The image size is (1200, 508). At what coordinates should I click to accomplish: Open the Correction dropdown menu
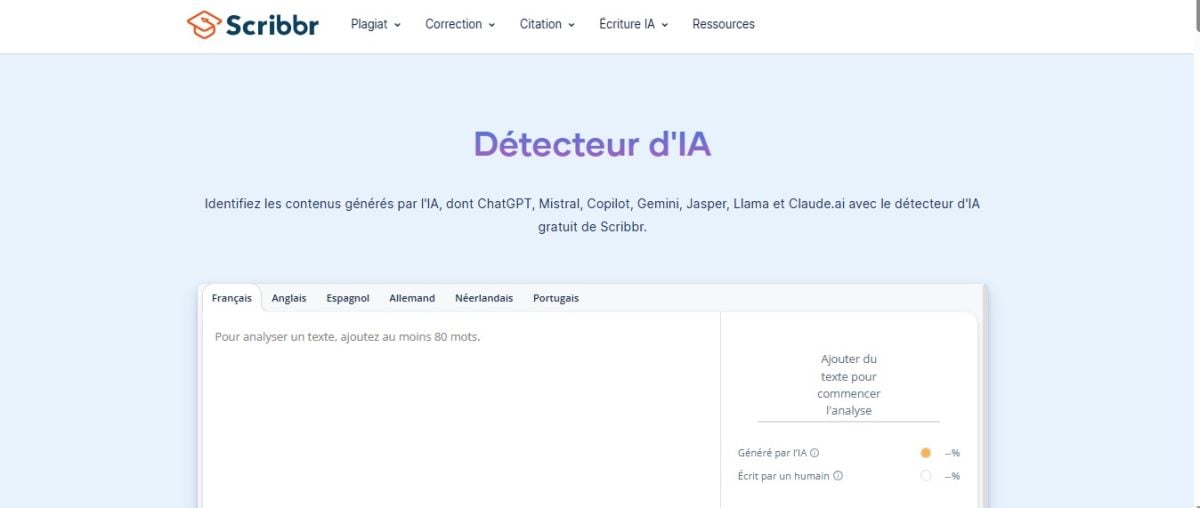coord(460,24)
